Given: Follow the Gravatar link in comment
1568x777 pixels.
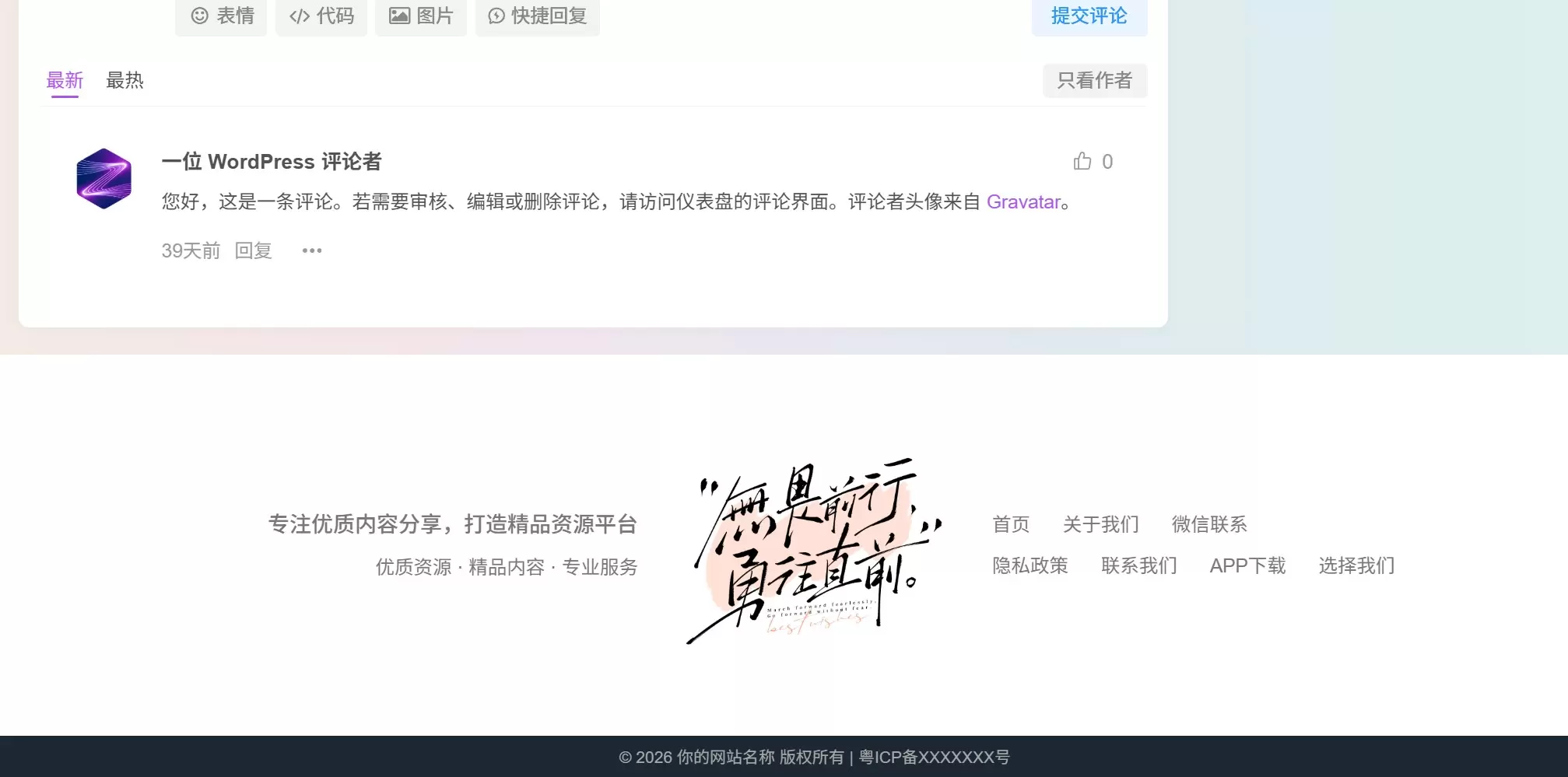Looking at the screenshot, I should pos(1023,202).
